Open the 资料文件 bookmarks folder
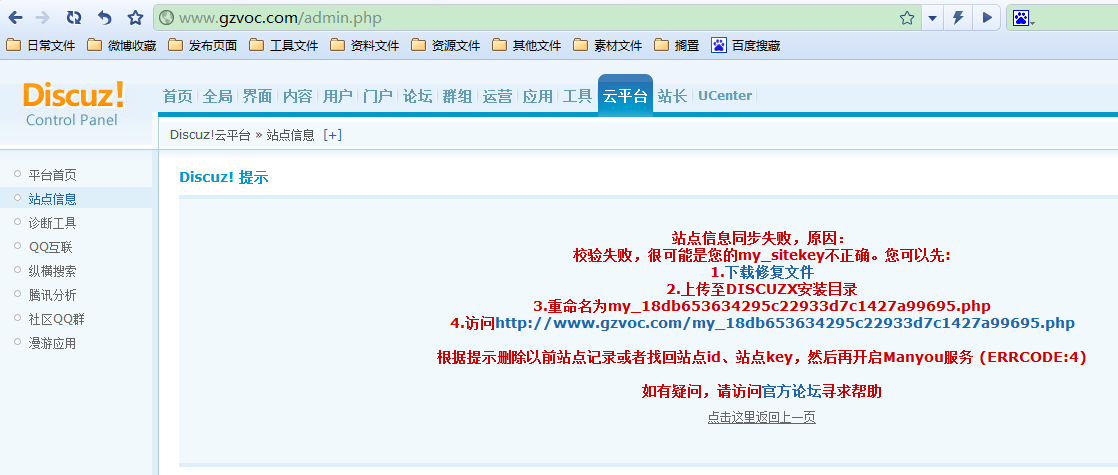1118x475 pixels. (364, 46)
